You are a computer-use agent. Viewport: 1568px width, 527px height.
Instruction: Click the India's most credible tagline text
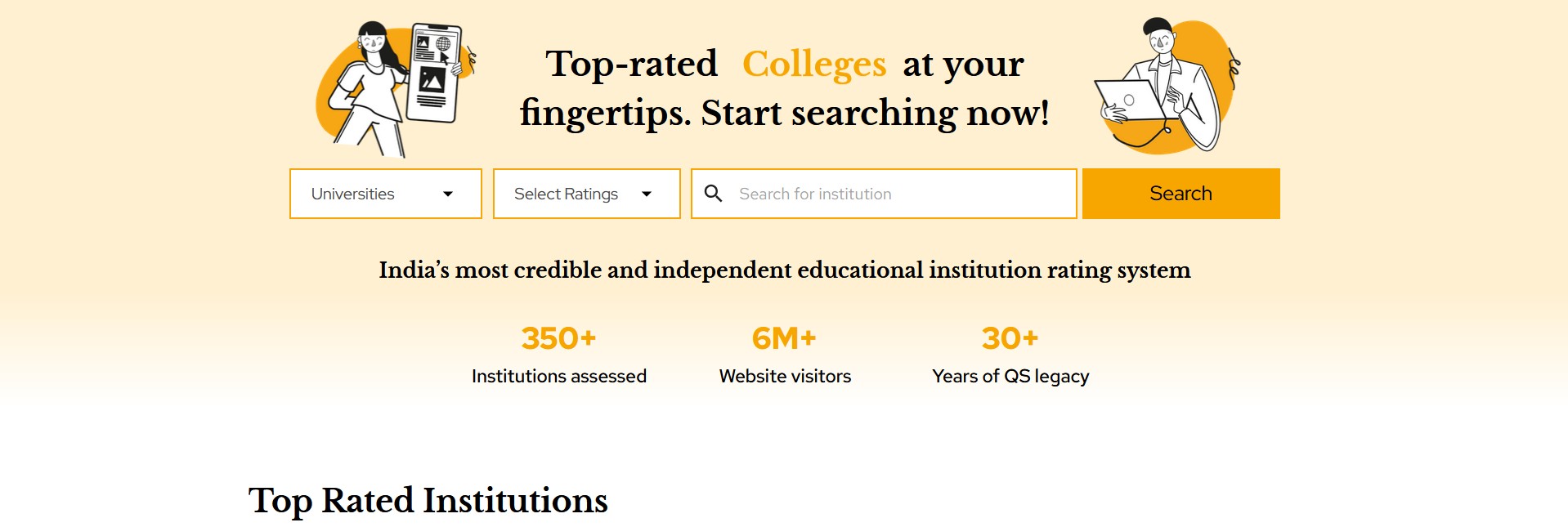click(x=784, y=270)
